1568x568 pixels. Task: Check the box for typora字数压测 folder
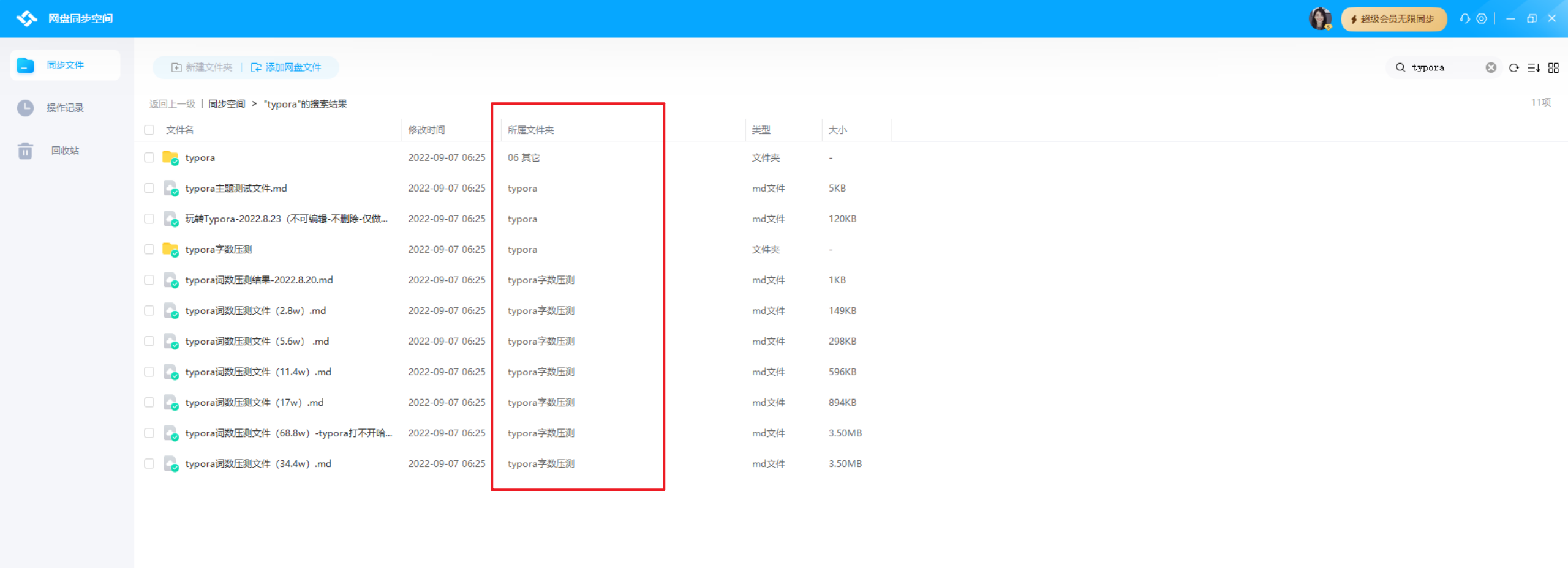149,249
